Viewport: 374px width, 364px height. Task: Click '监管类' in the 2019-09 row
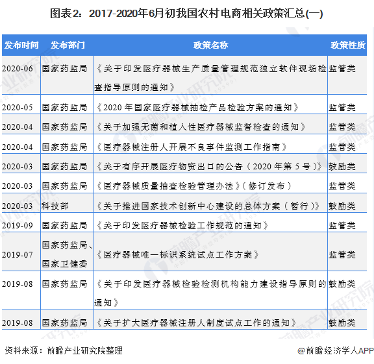click(342, 225)
